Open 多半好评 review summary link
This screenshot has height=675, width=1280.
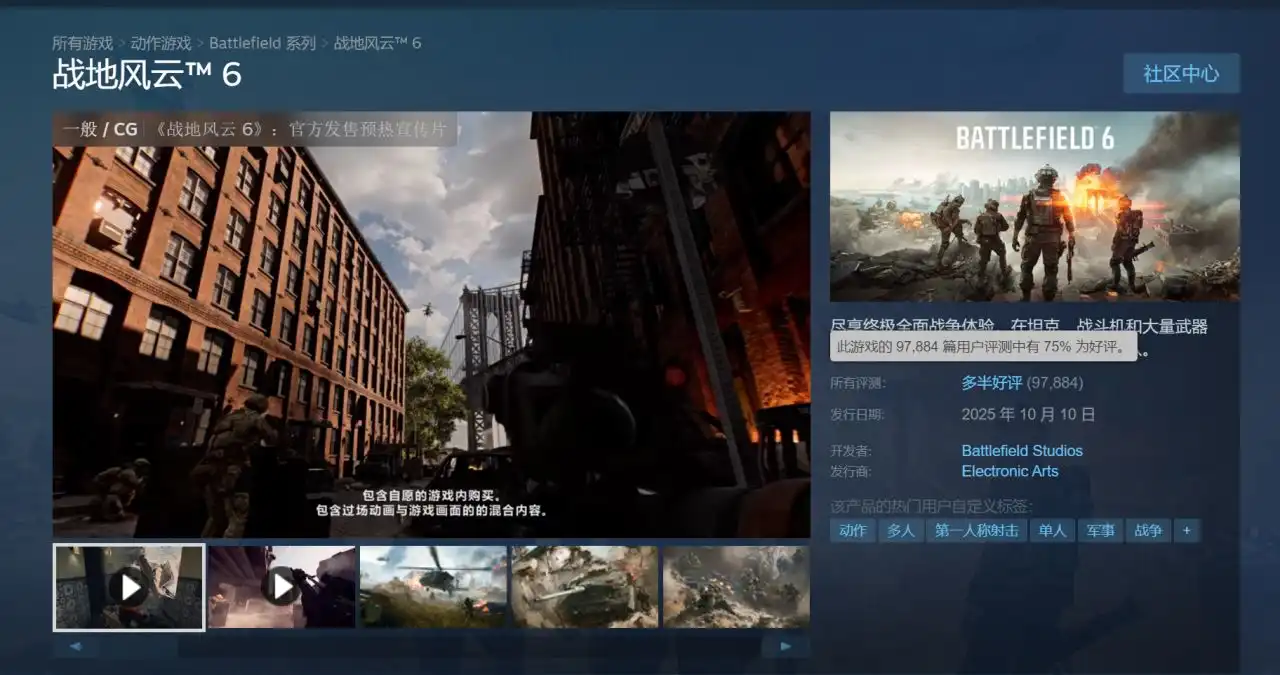[x=992, y=382]
